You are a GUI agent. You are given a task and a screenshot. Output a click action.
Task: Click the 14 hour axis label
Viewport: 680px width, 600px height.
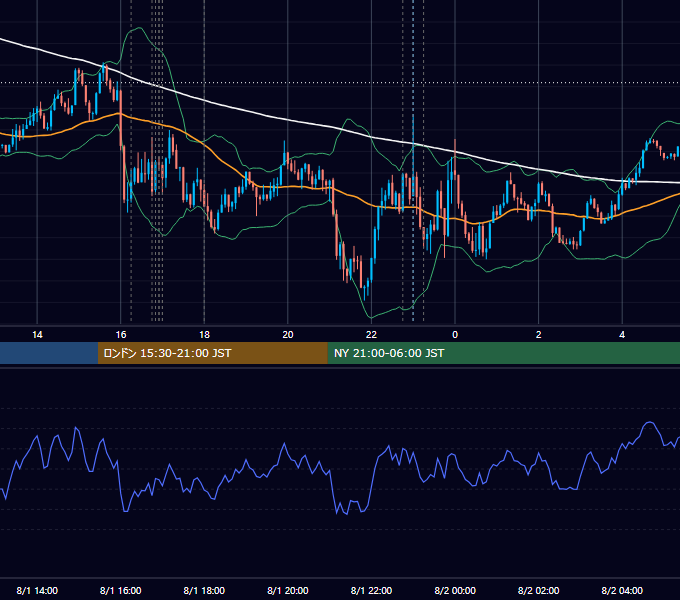37,335
